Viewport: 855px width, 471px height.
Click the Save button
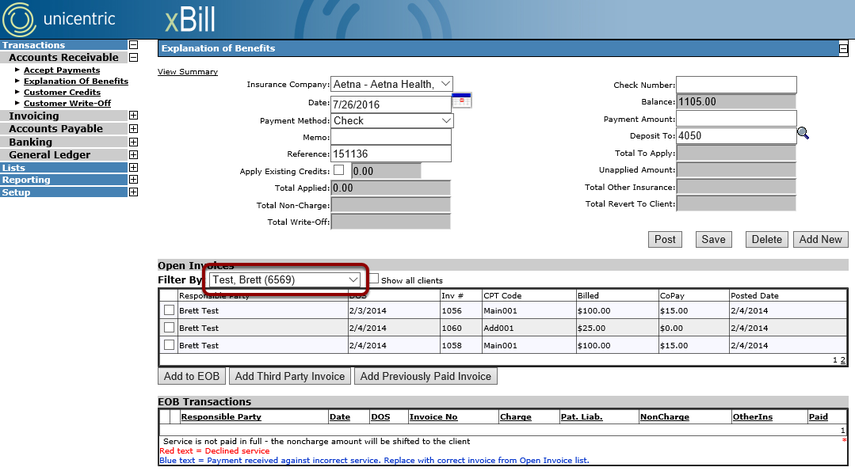(713, 239)
